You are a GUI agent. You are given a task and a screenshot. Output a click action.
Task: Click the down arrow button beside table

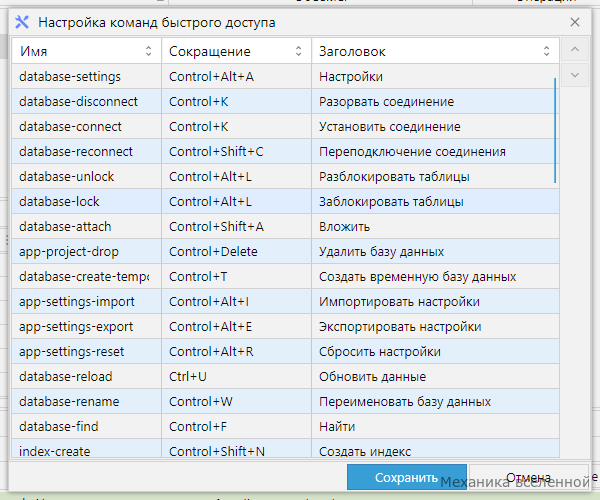tap(575, 75)
